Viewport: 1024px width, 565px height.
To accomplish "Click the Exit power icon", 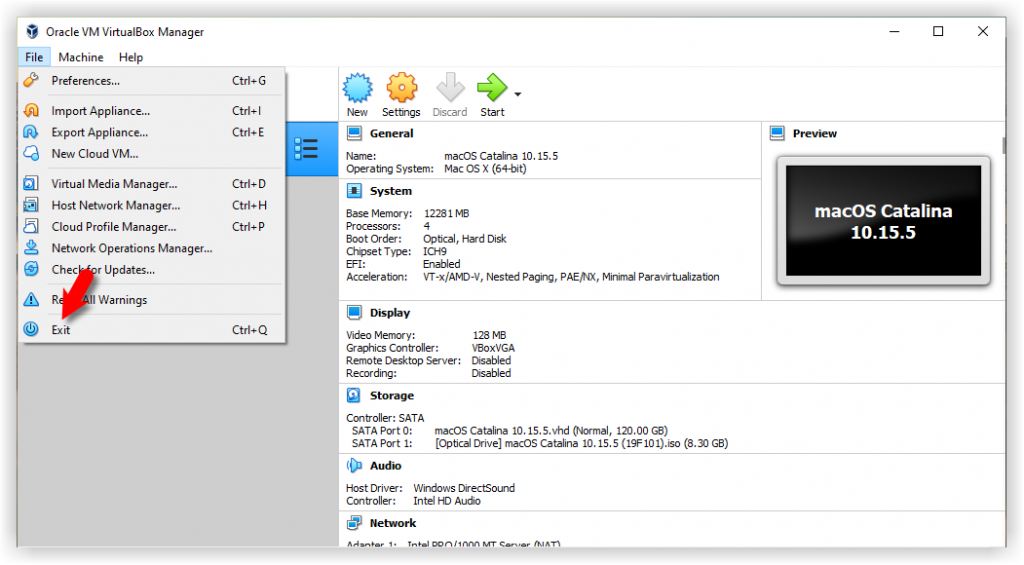I will [x=31, y=329].
